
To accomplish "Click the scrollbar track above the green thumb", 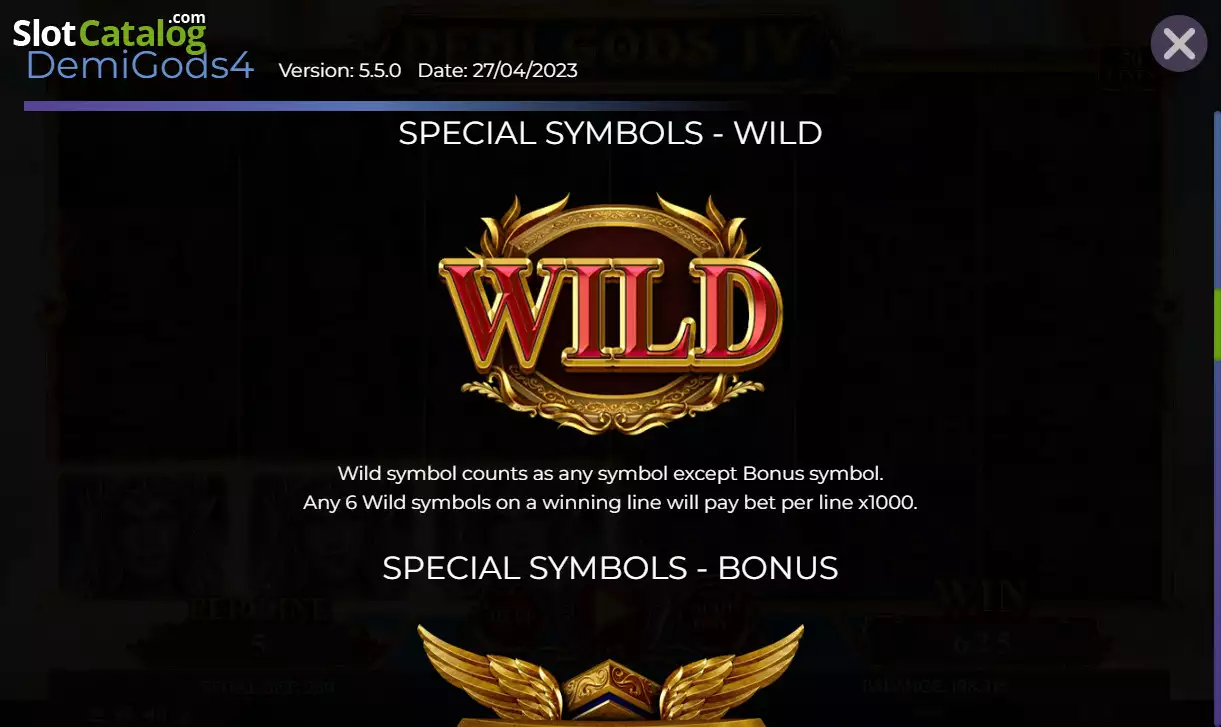I will [x=1217, y=200].
